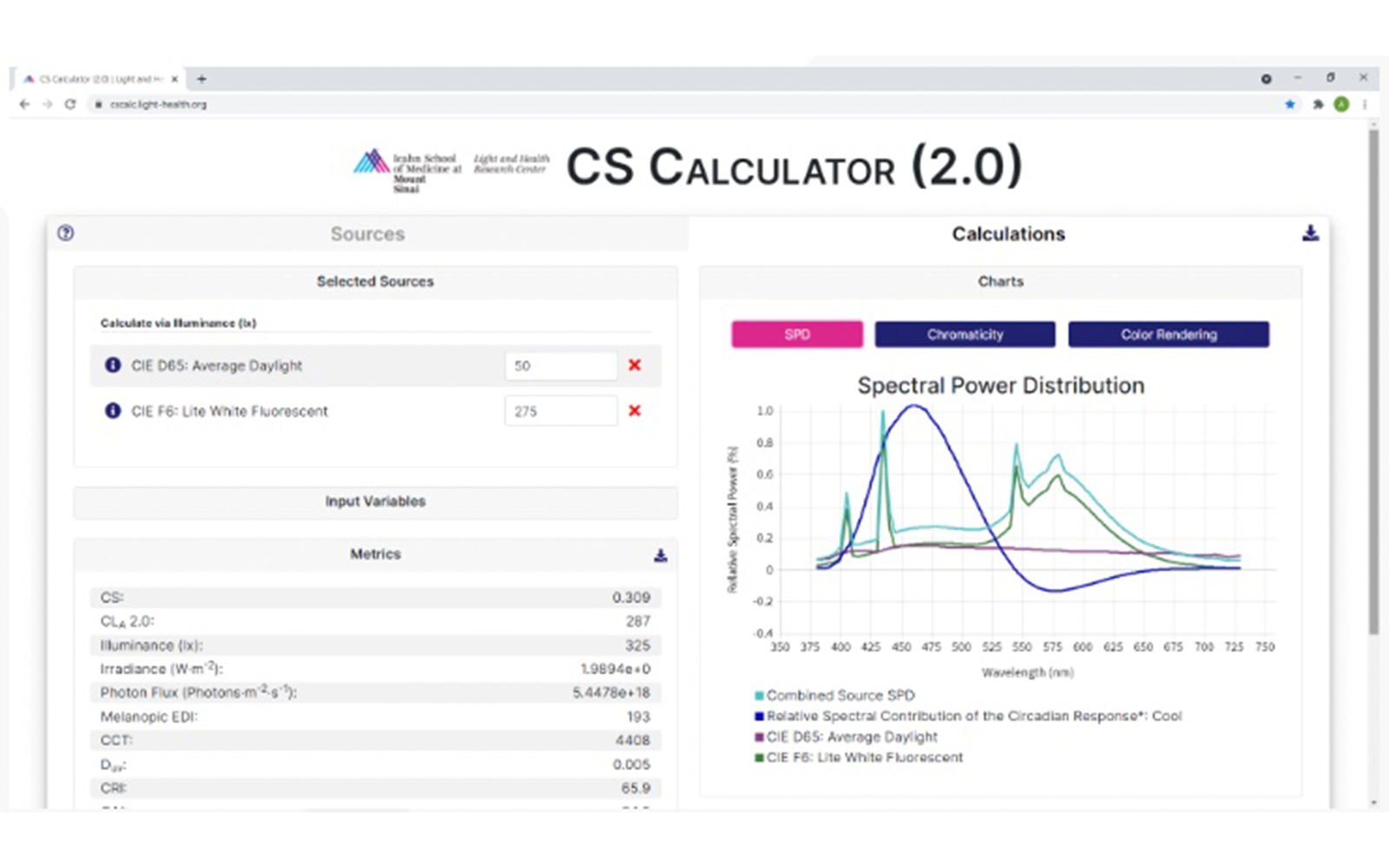Open info for CIE F6 Lite White Fluorescent
Viewport: 1389px width, 868px height.
[113, 411]
